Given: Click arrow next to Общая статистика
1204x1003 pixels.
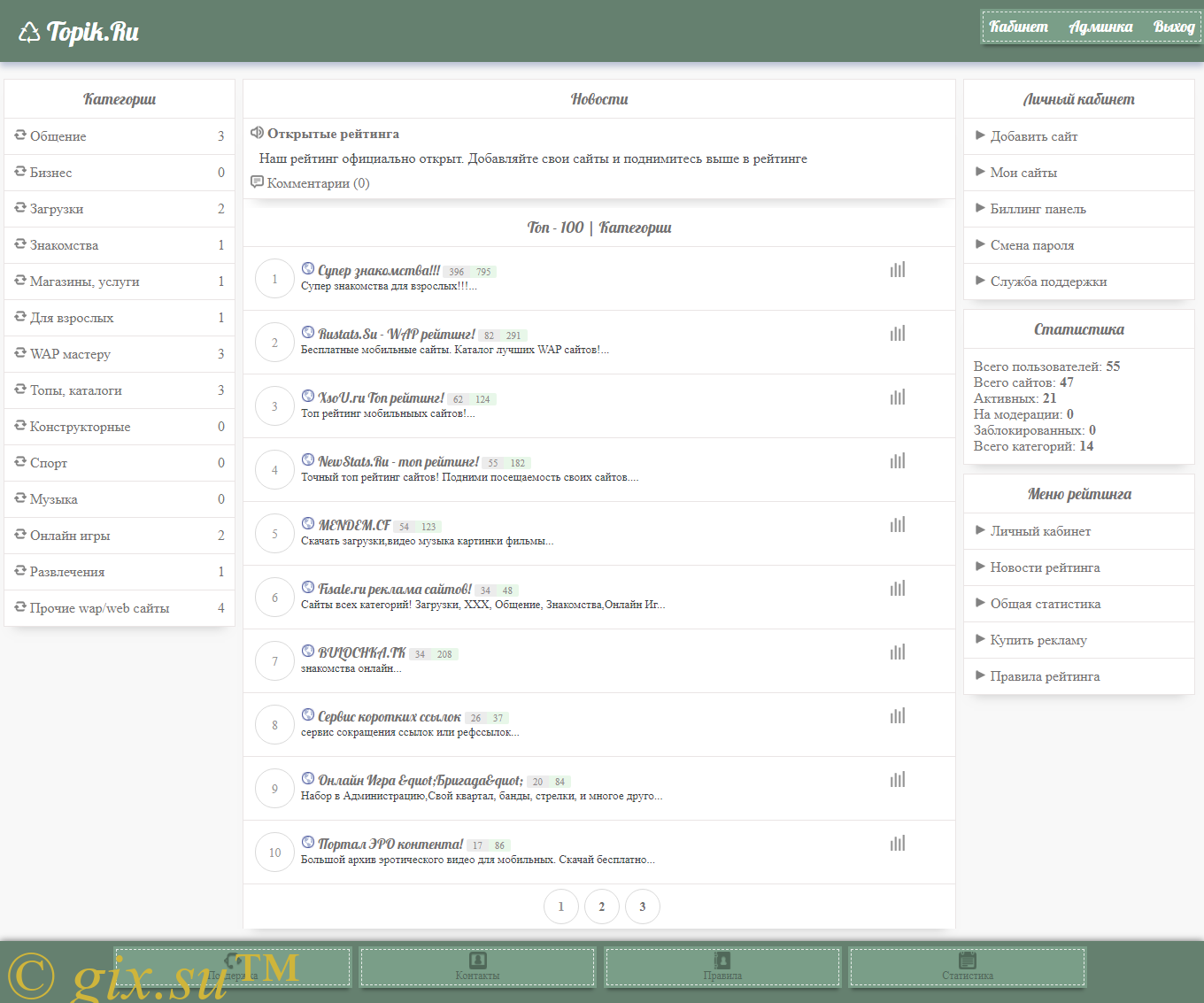Looking at the screenshot, I should 980,603.
